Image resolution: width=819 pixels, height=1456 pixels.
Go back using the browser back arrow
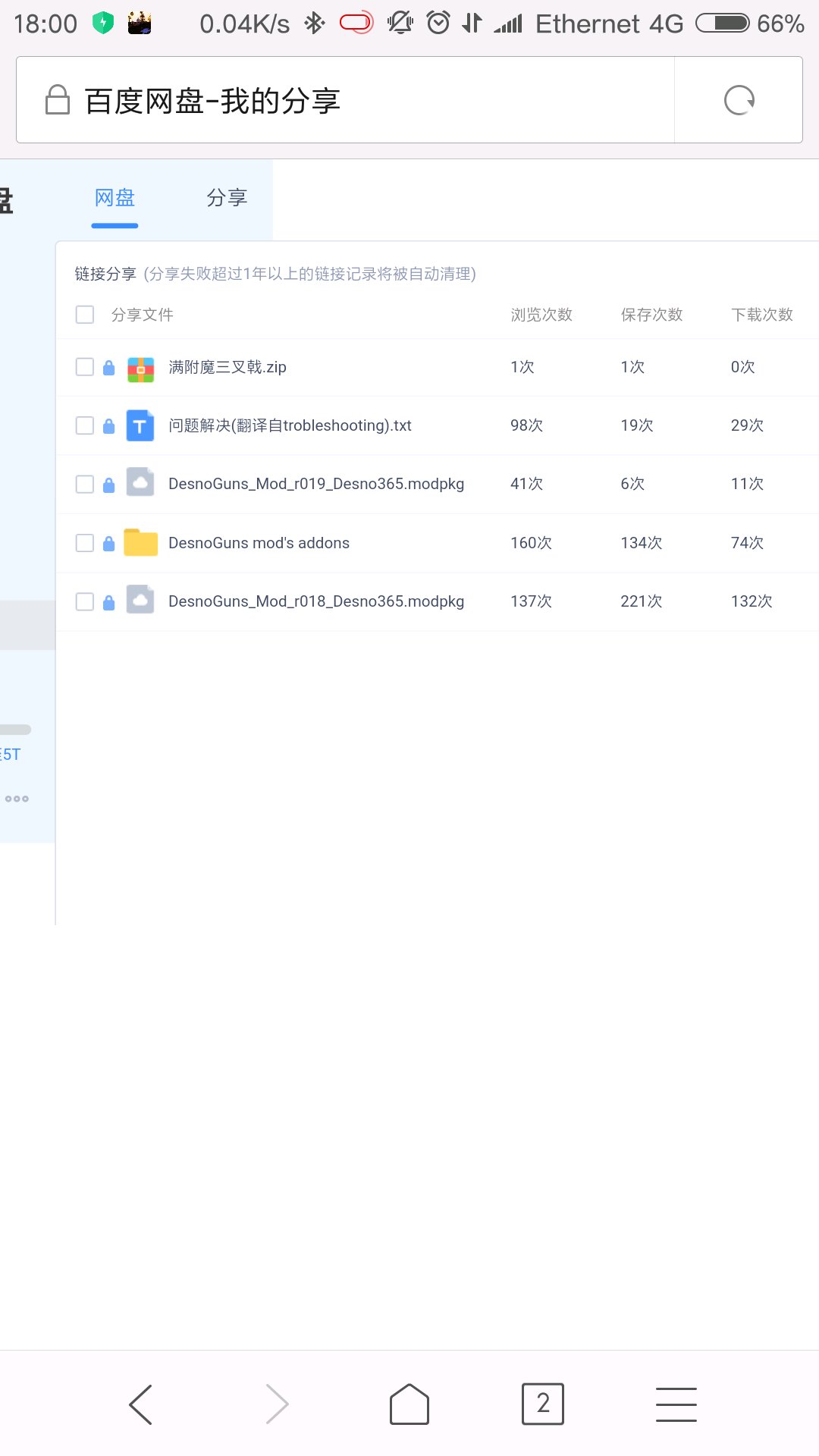pyautogui.click(x=141, y=1404)
